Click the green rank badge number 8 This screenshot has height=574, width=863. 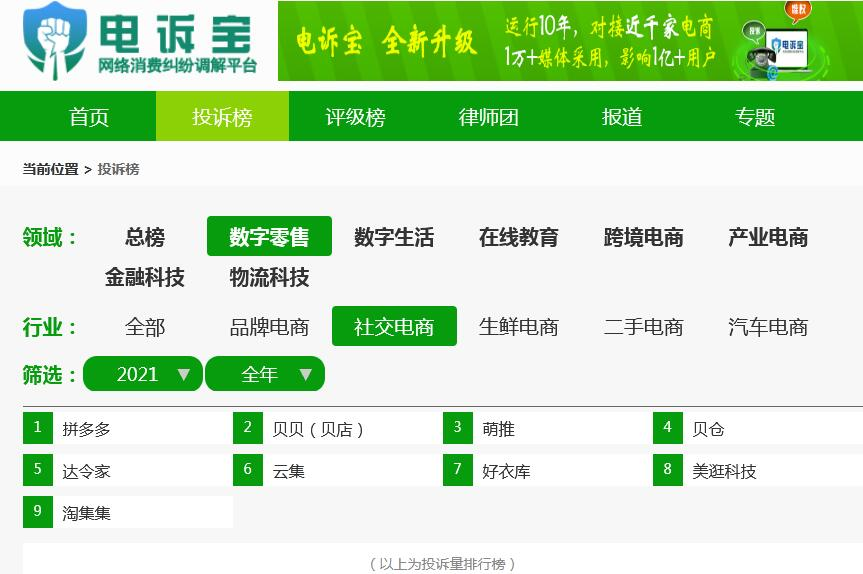[x=668, y=470]
